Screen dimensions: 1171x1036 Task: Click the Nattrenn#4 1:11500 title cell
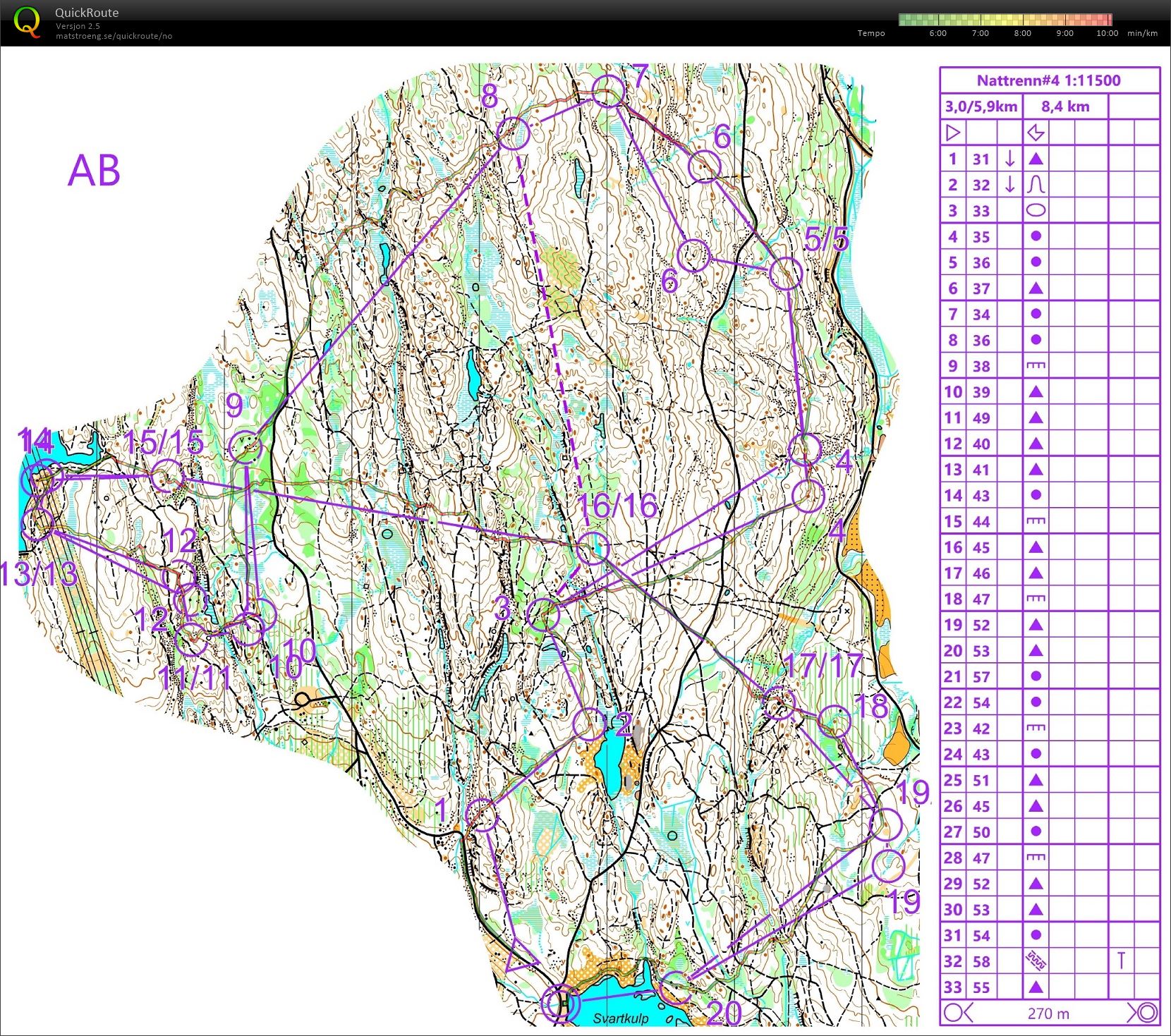[1048, 80]
